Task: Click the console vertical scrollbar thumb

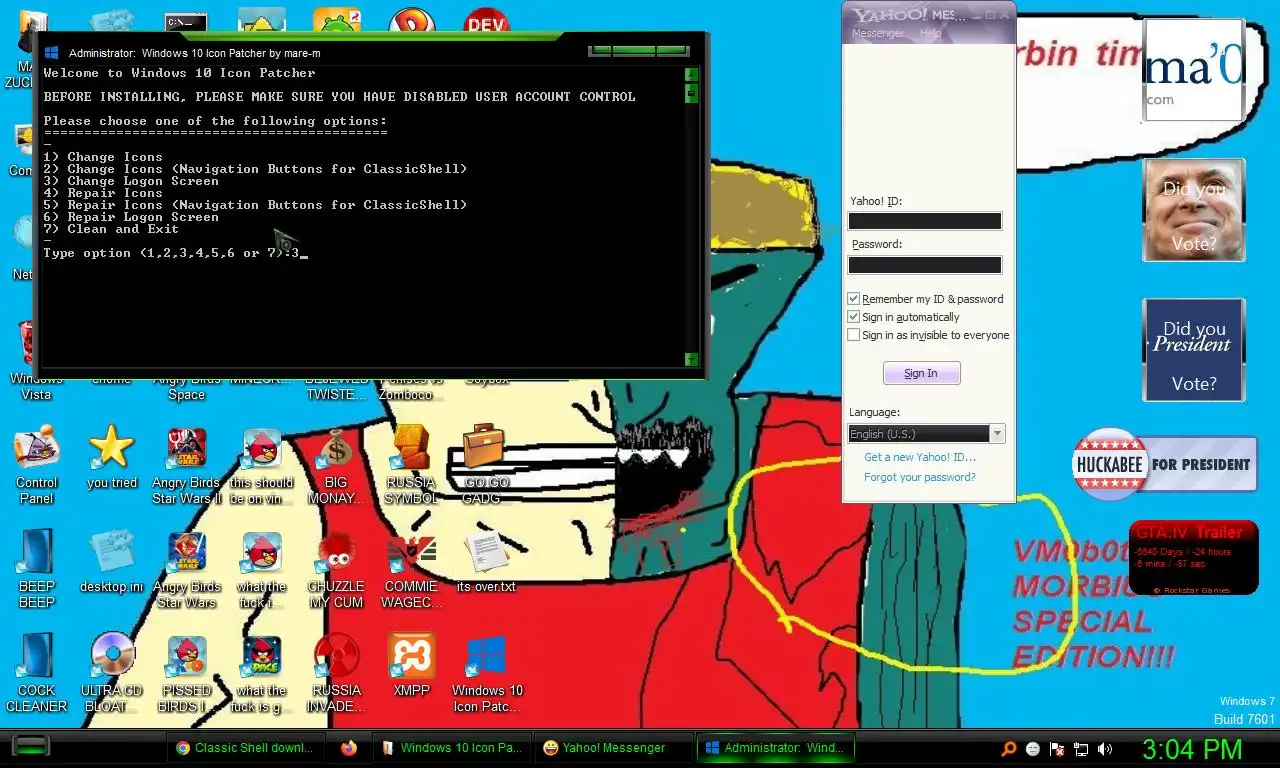Action: [691, 93]
